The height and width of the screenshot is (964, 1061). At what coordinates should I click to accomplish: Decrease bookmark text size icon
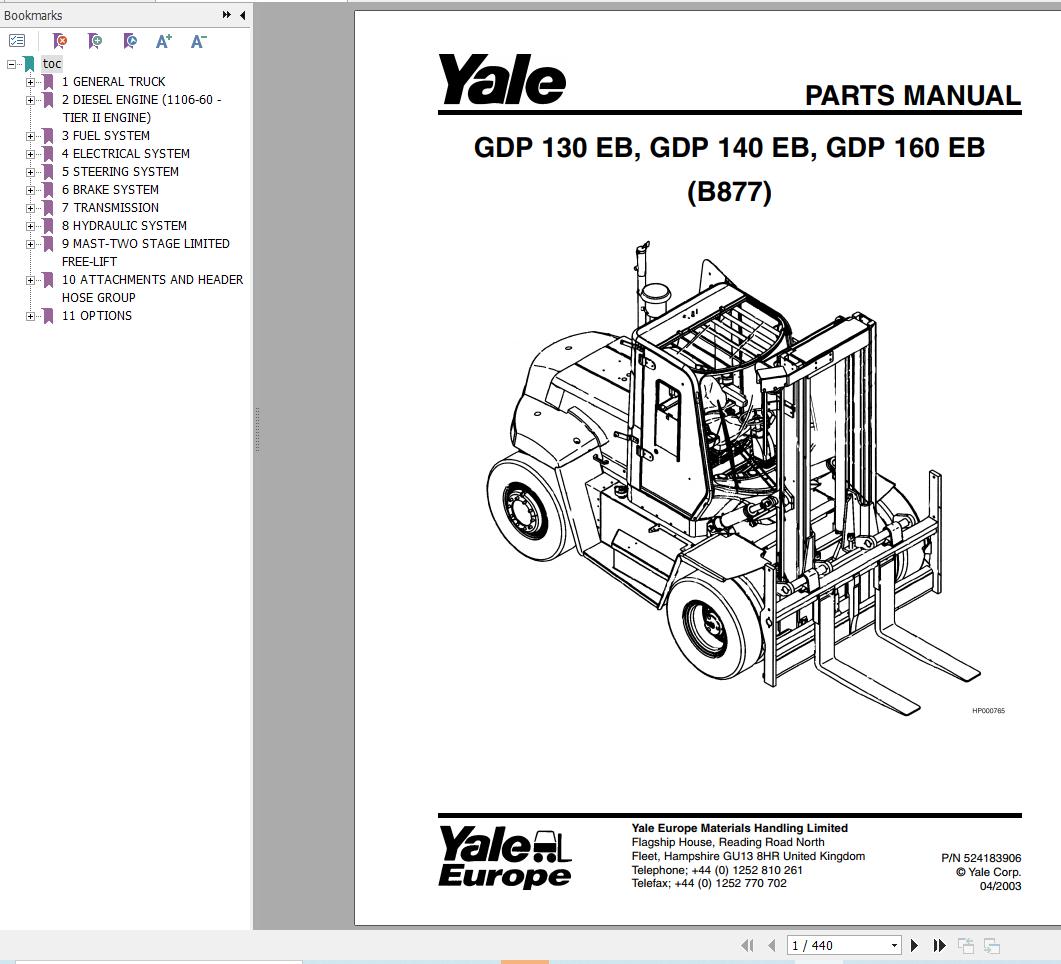[198, 41]
